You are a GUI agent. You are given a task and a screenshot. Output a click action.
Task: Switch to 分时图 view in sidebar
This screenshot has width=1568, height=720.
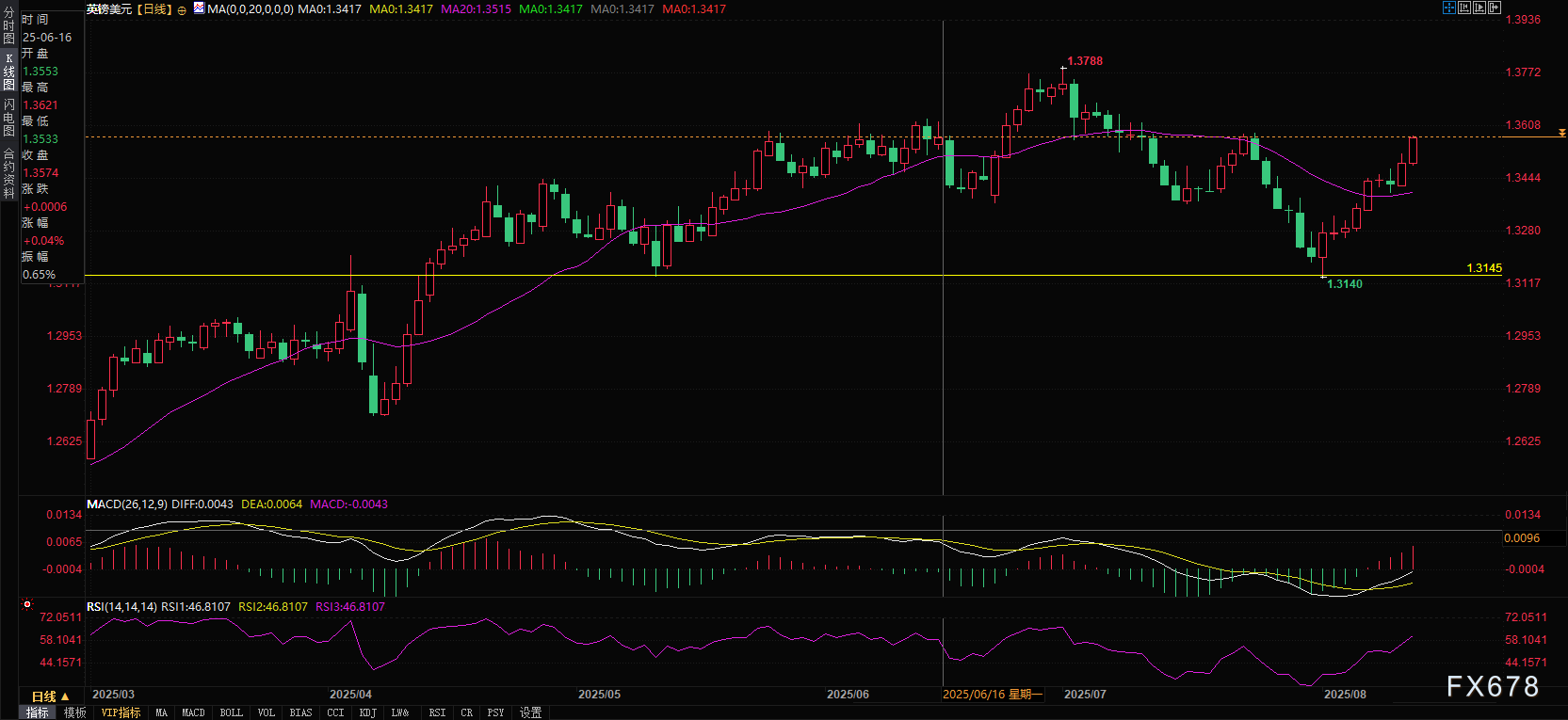[8, 26]
